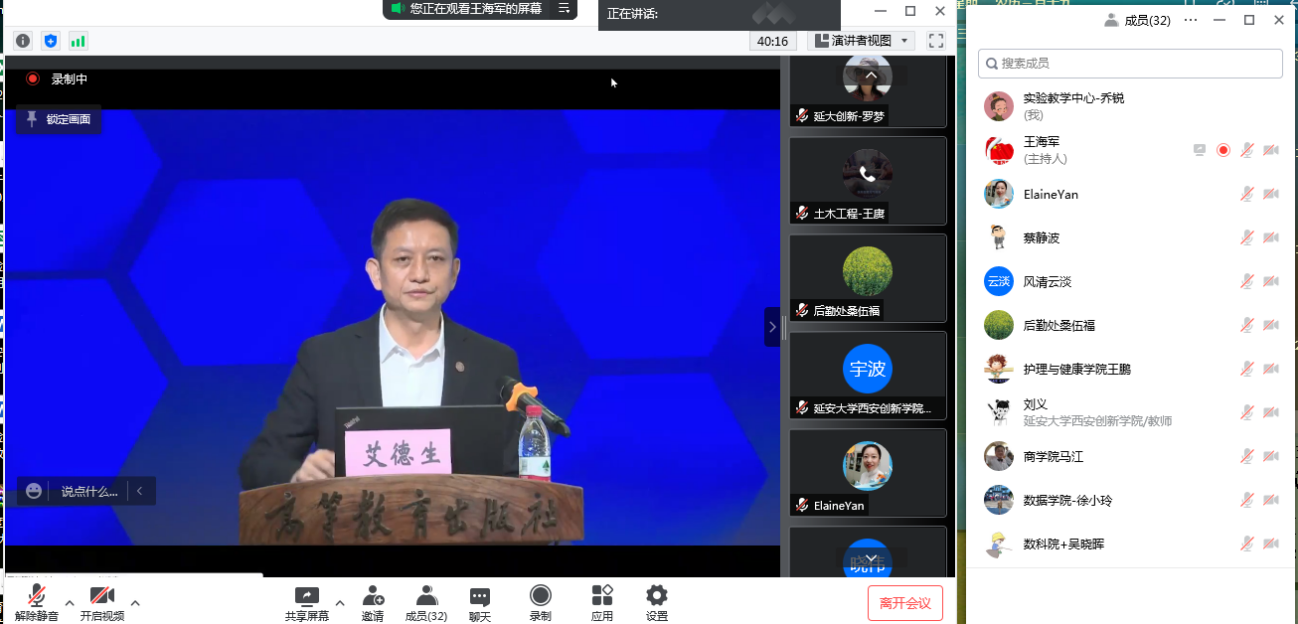Screen dimensions: 1298x624
Task: Click the meeting info icon
Action: [22, 41]
